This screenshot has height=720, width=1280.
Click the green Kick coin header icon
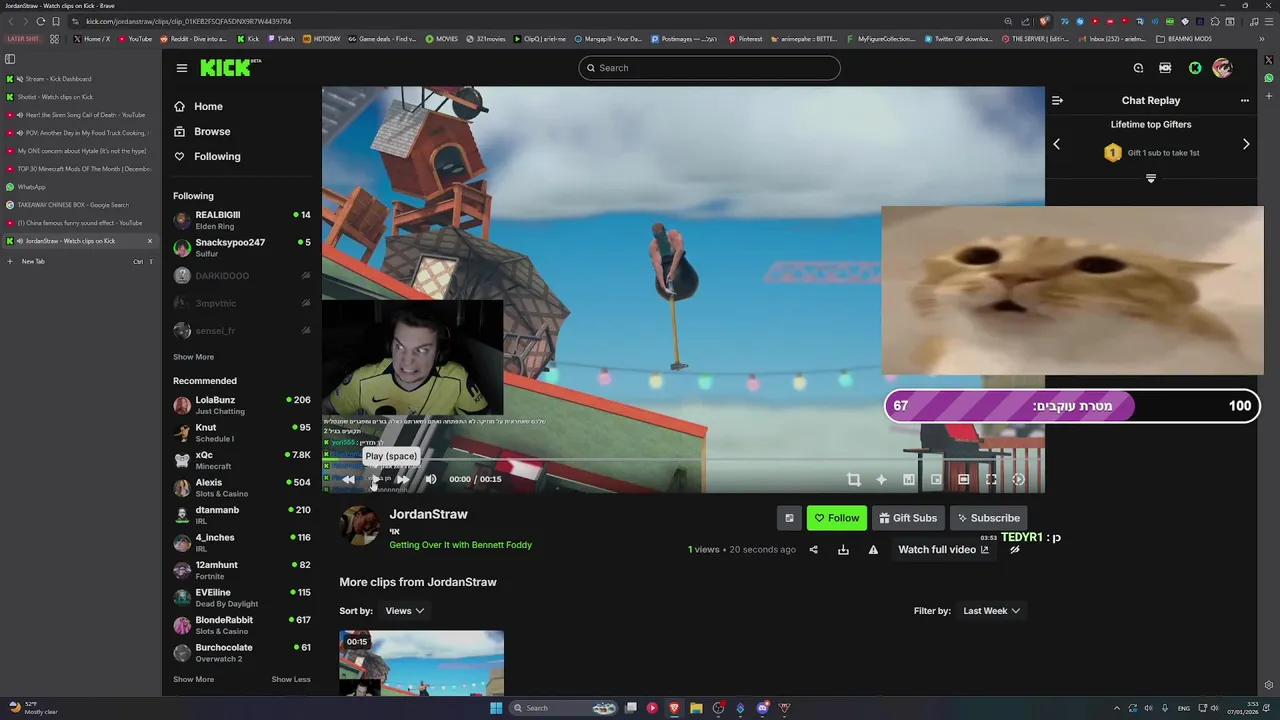(1195, 68)
